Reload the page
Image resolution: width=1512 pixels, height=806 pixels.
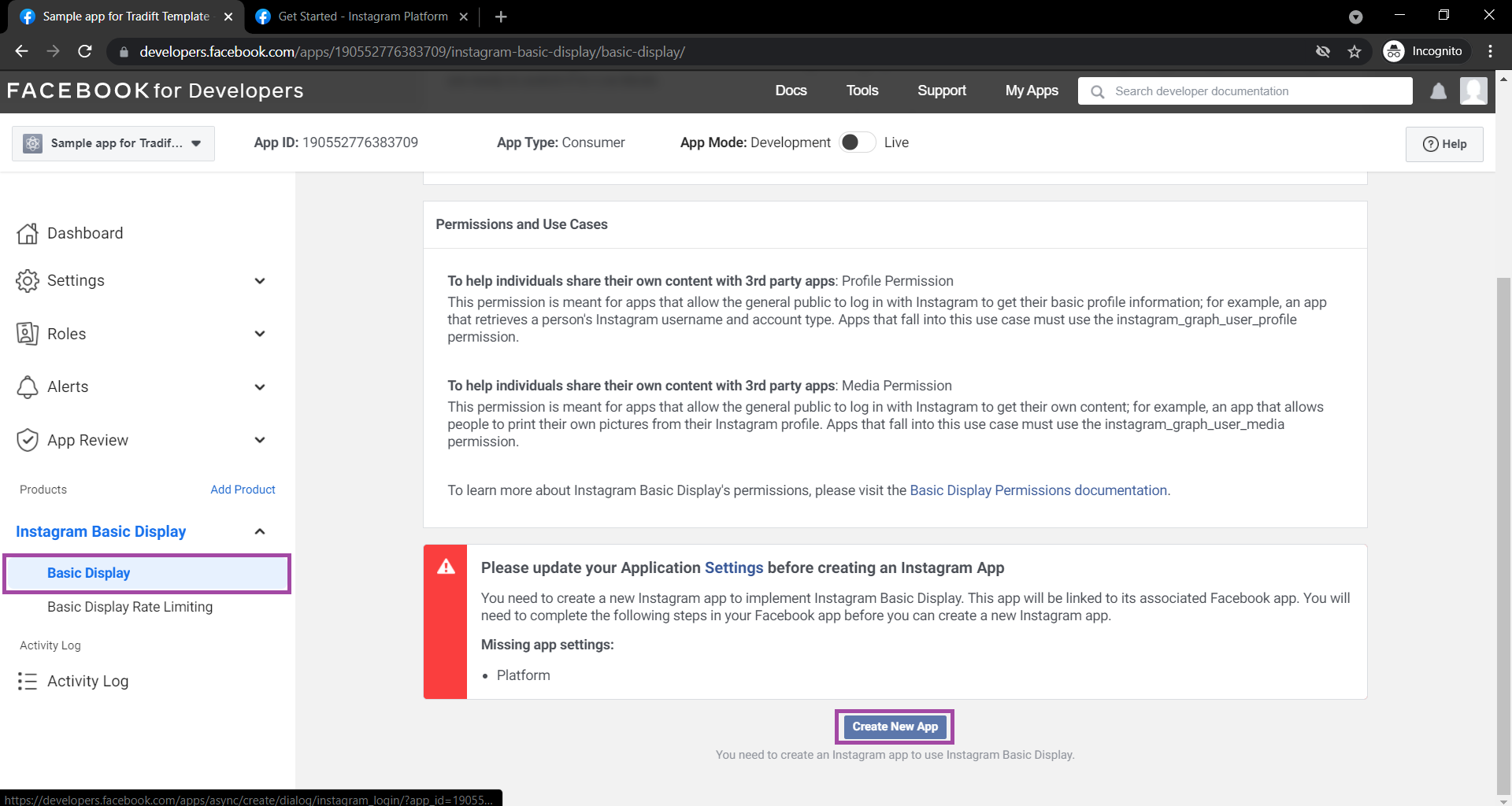pyautogui.click(x=85, y=51)
